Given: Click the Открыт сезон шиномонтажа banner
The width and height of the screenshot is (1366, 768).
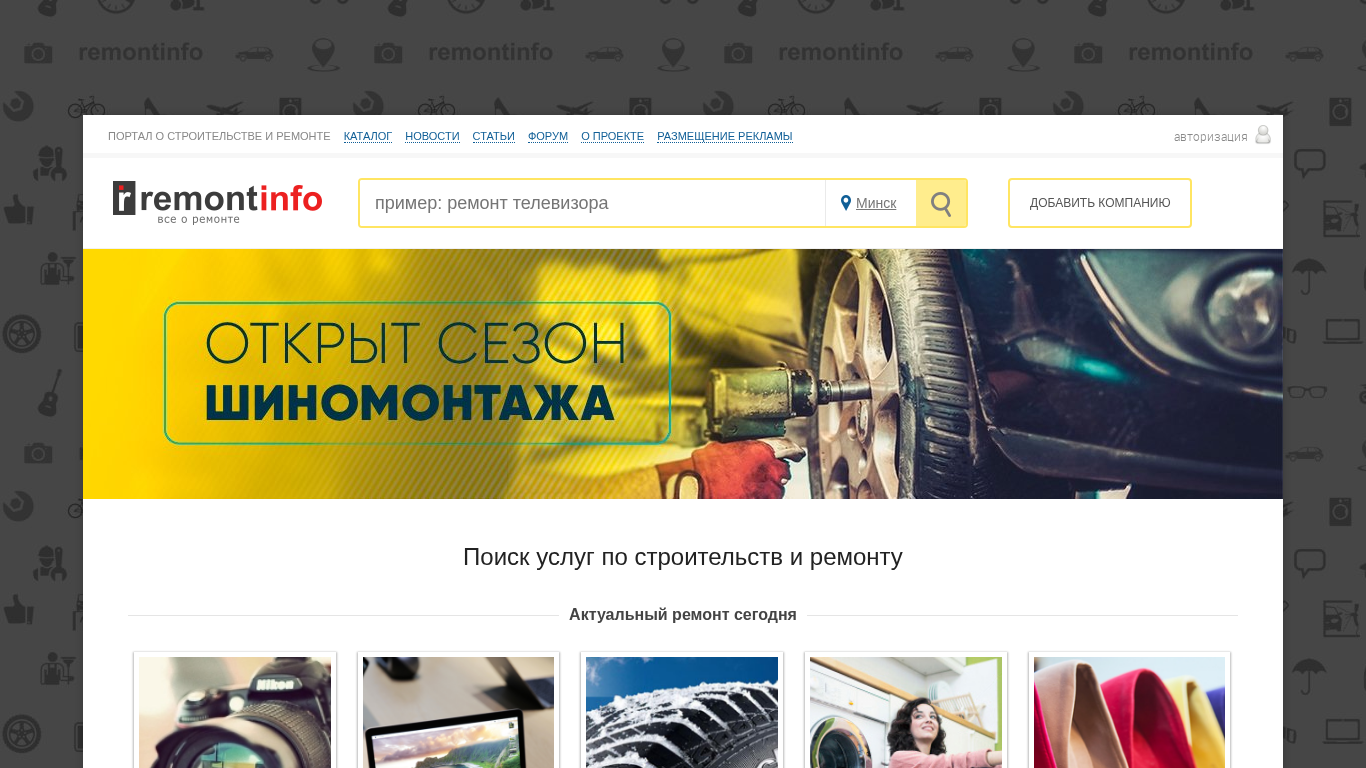Looking at the screenshot, I should pos(683,374).
